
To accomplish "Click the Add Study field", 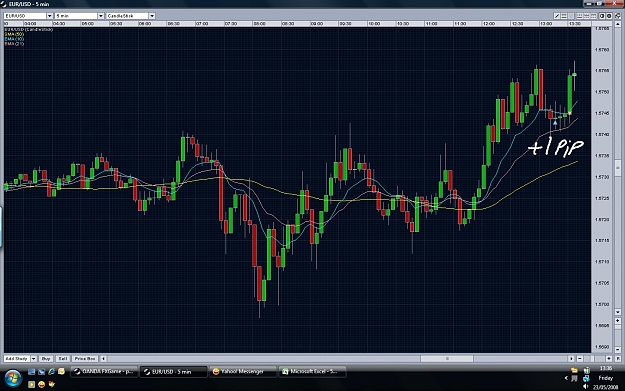I will (x=17, y=359).
